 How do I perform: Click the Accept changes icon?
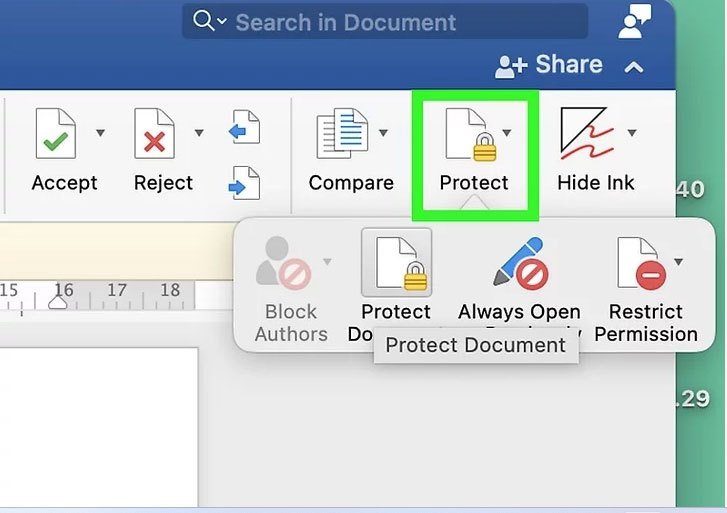[x=56, y=134]
